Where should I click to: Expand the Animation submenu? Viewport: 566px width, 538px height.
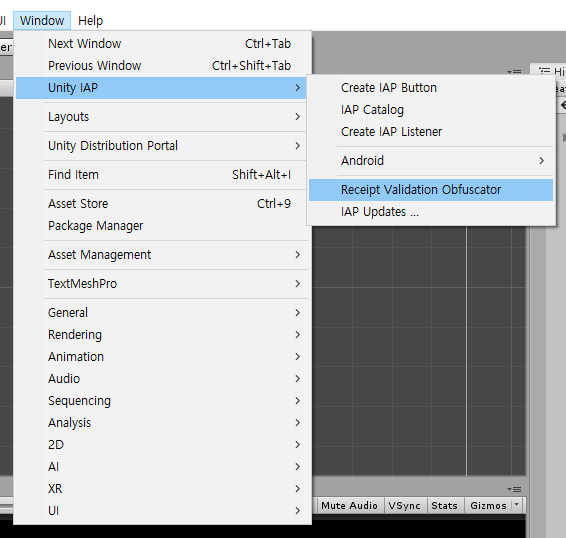click(162, 357)
